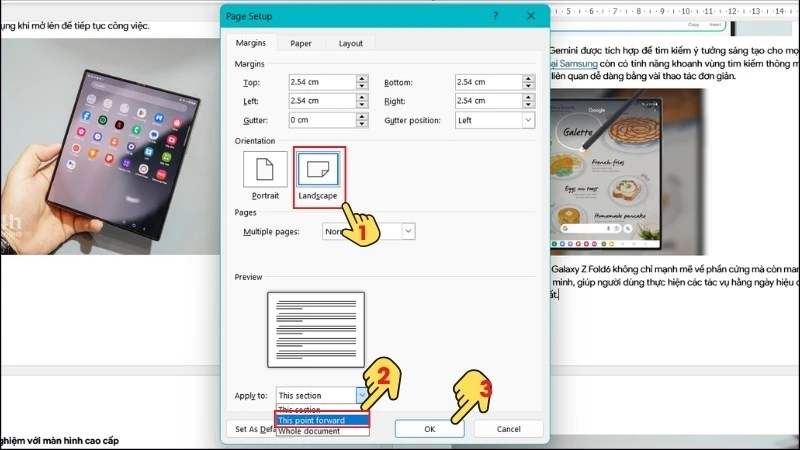Click the Gutter value field

322,120
